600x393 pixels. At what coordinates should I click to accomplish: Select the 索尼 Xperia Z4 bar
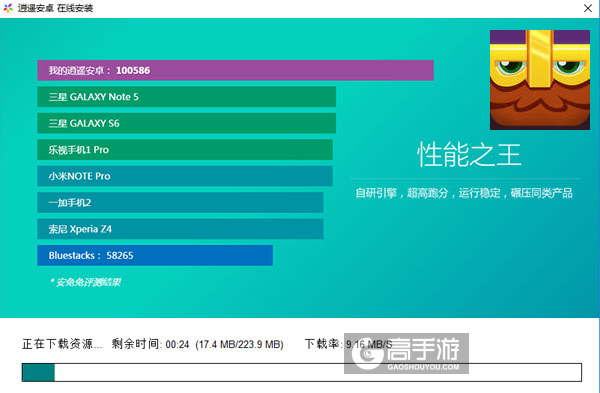tap(180, 229)
